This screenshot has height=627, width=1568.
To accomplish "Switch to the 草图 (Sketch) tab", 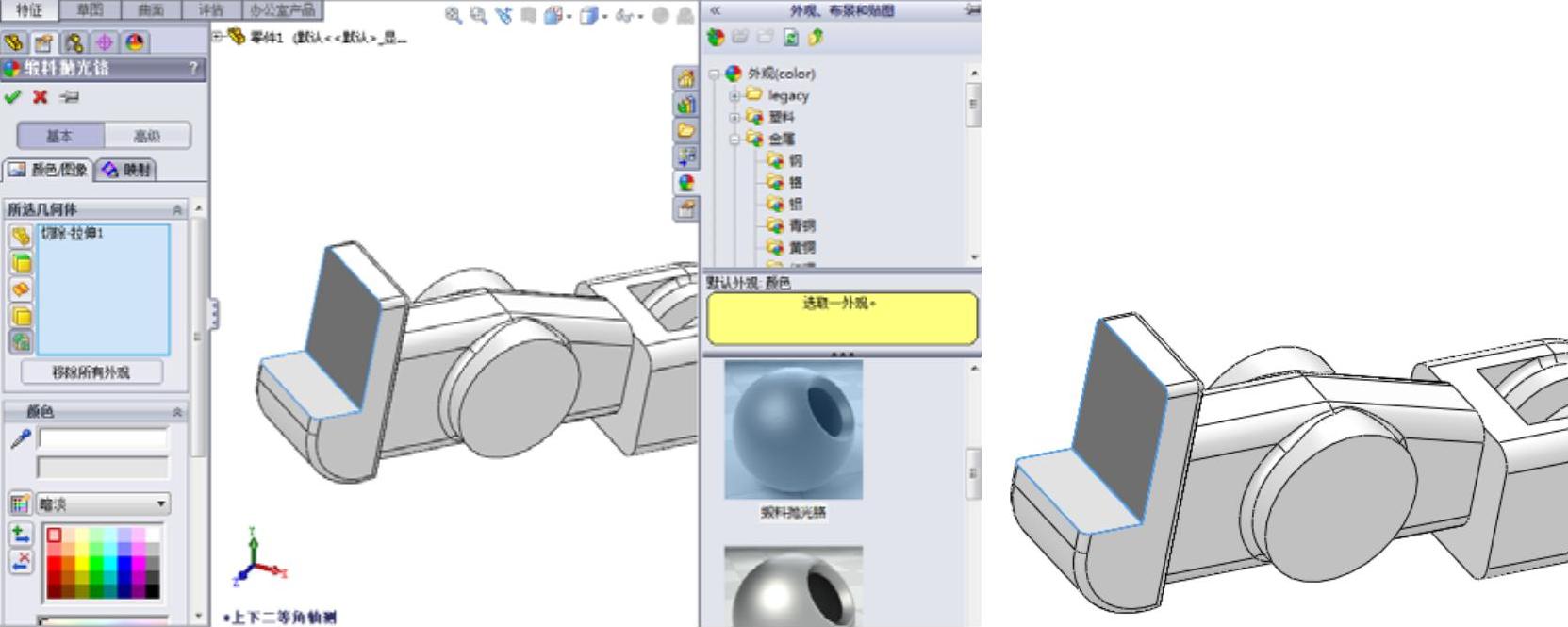I will [90, 10].
